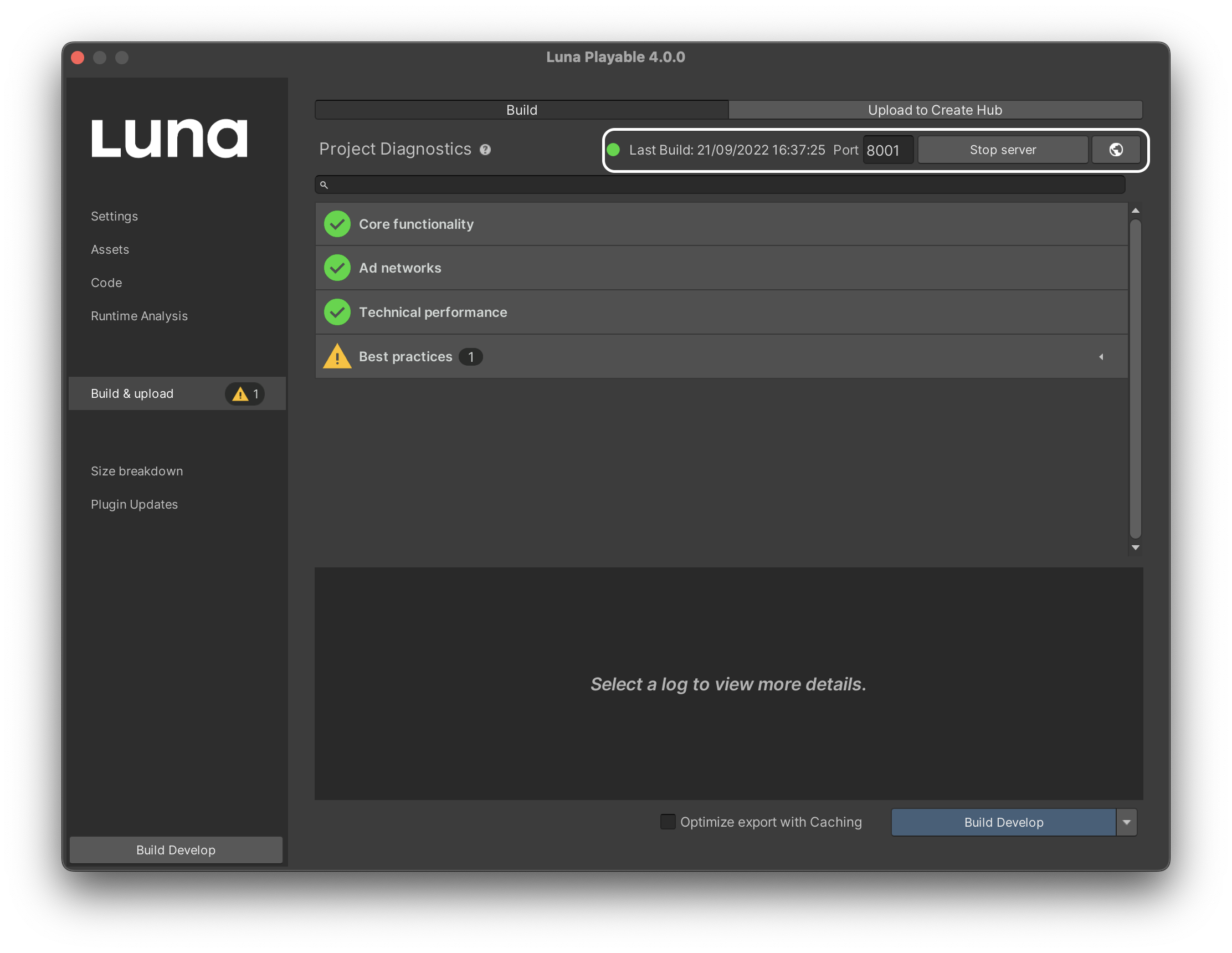Screen dimensions: 1232x953
Task: Open the Build Develop dropdown arrow
Action: [1126, 822]
